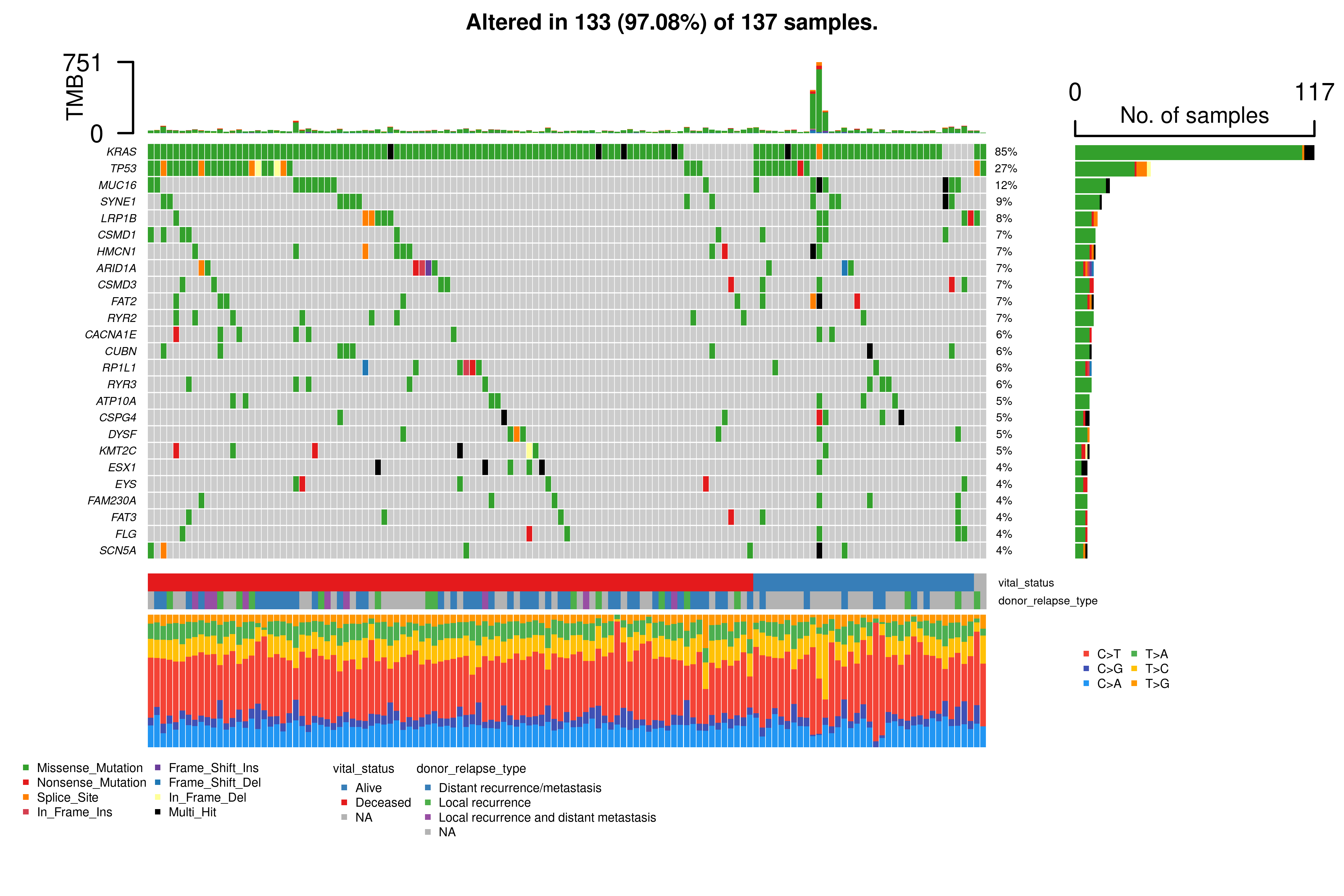Click the red Nonsense_Mutation legend swatch
Viewport: 1344px width, 896px height.
coord(26,782)
